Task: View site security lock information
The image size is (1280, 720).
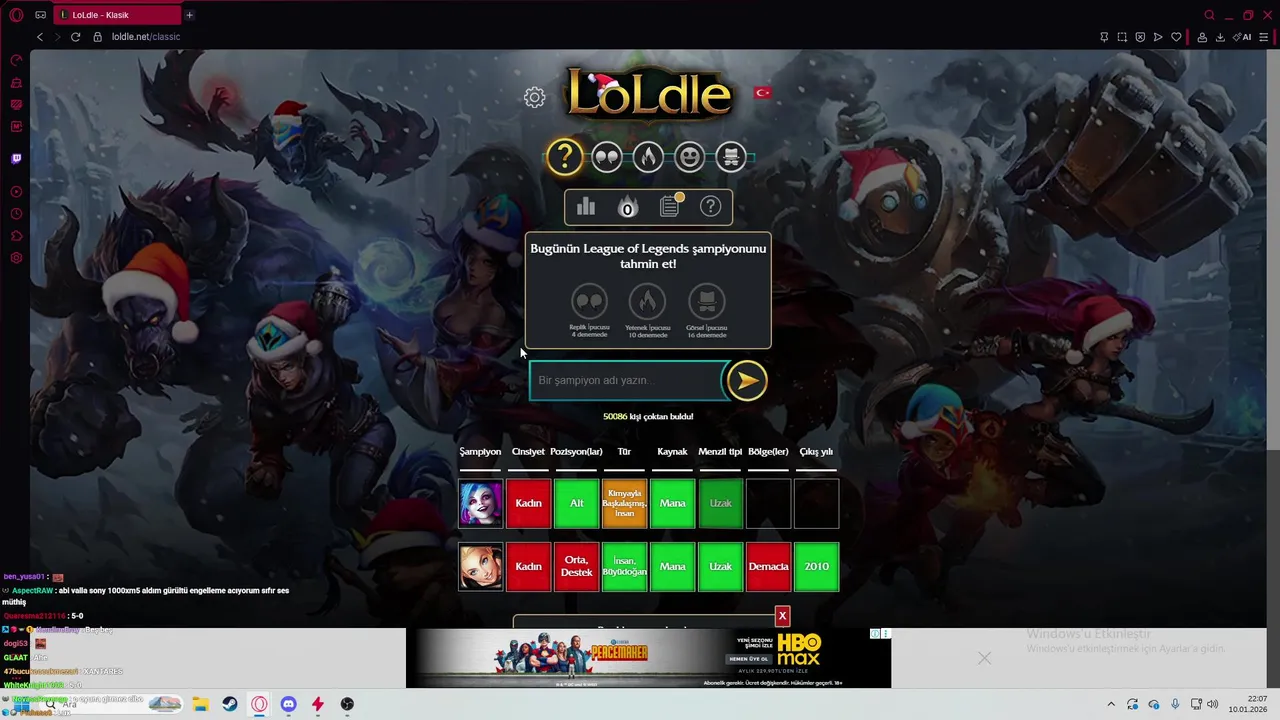Action: coord(97,37)
